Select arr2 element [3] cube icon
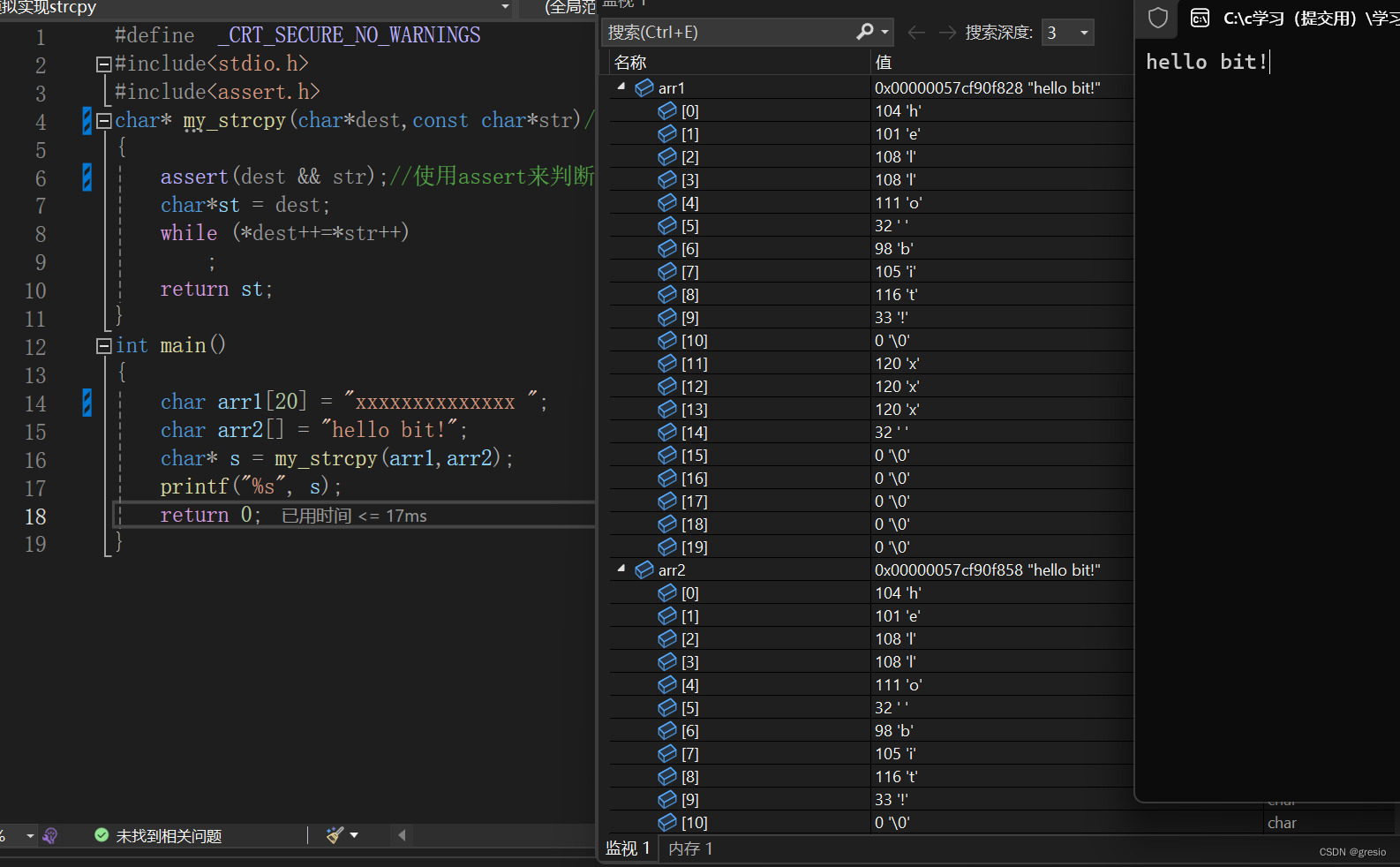This screenshot has height=867, width=1400. [x=667, y=661]
